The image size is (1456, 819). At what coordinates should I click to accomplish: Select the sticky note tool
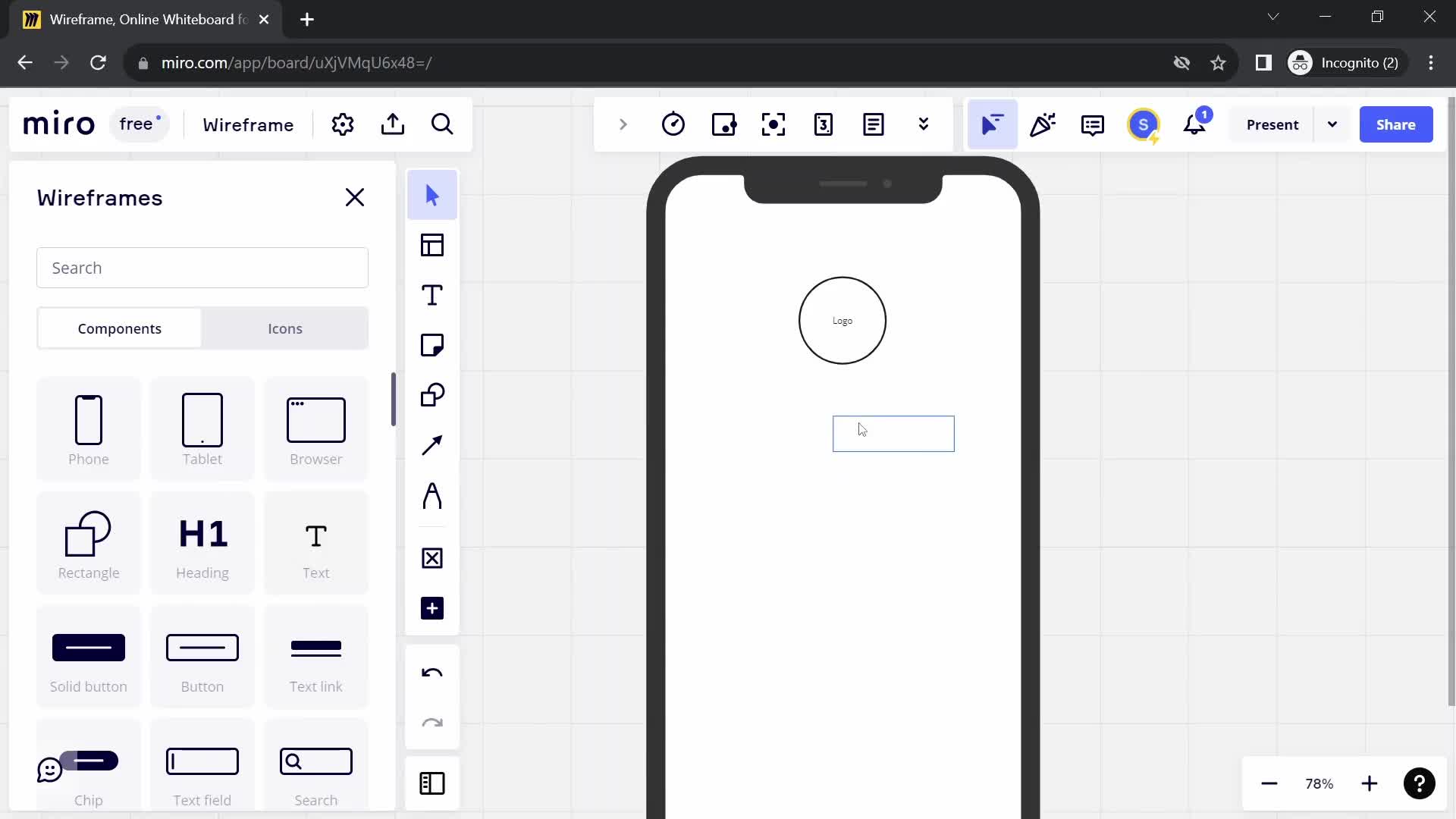click(432, 346)
